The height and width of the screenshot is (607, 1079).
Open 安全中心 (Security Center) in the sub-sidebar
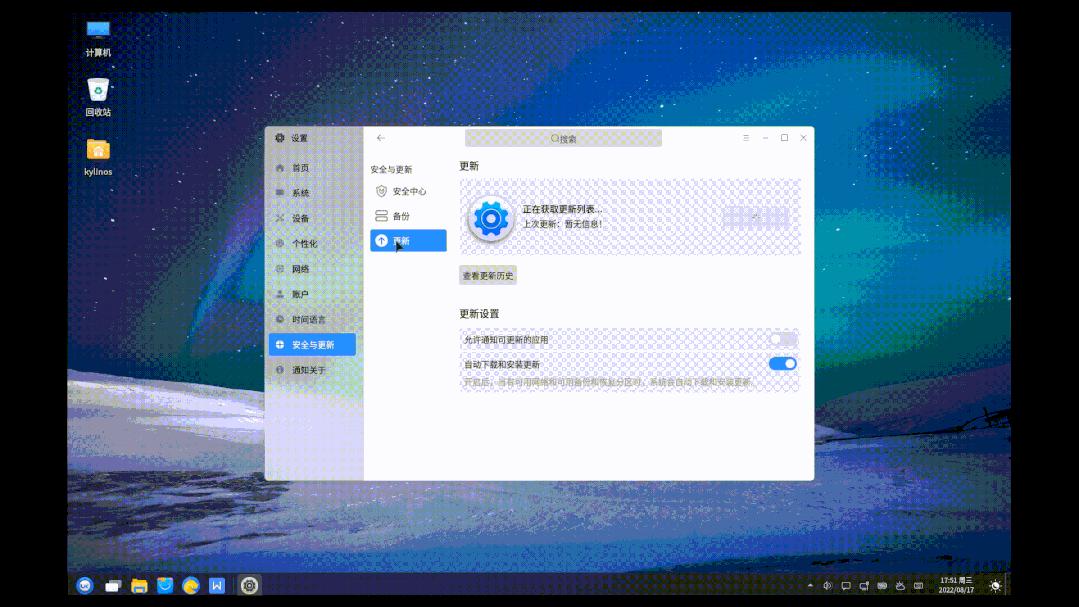pos(404,190)
